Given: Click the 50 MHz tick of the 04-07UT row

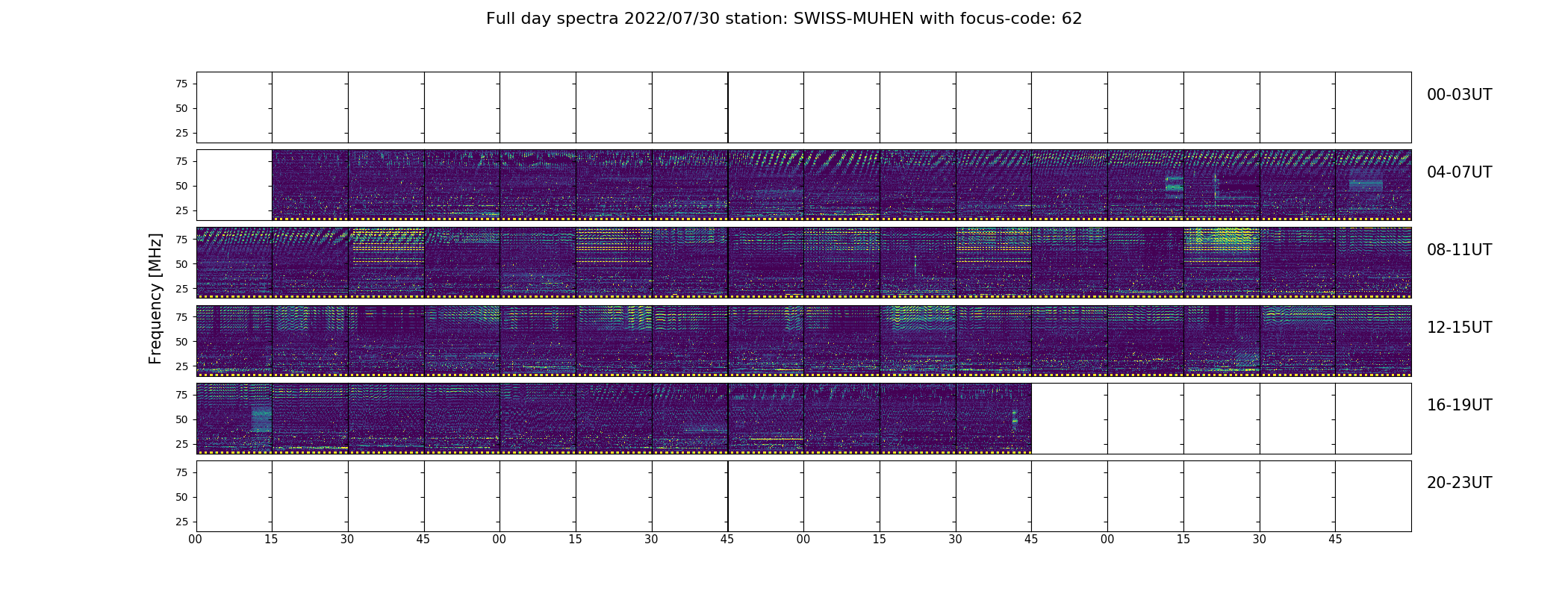Looking at the screenshot, I should coord(181,186).
